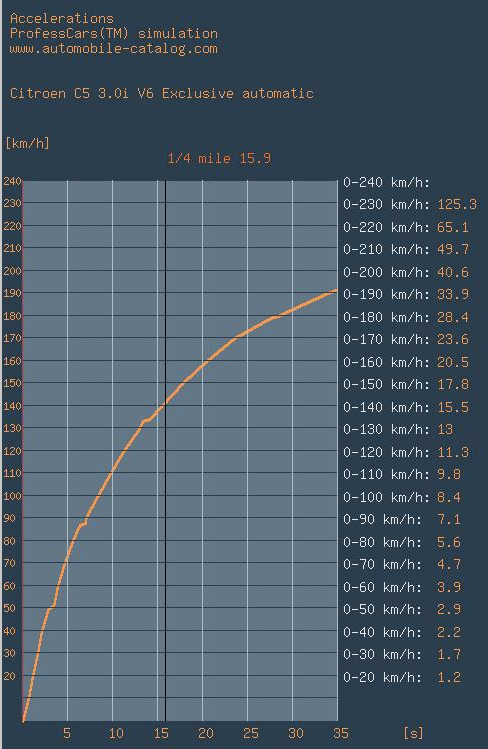Click the [s] time axis unit label
This screenshot has width=488, height=749.
pyautogui.click(x=413, y=733)
